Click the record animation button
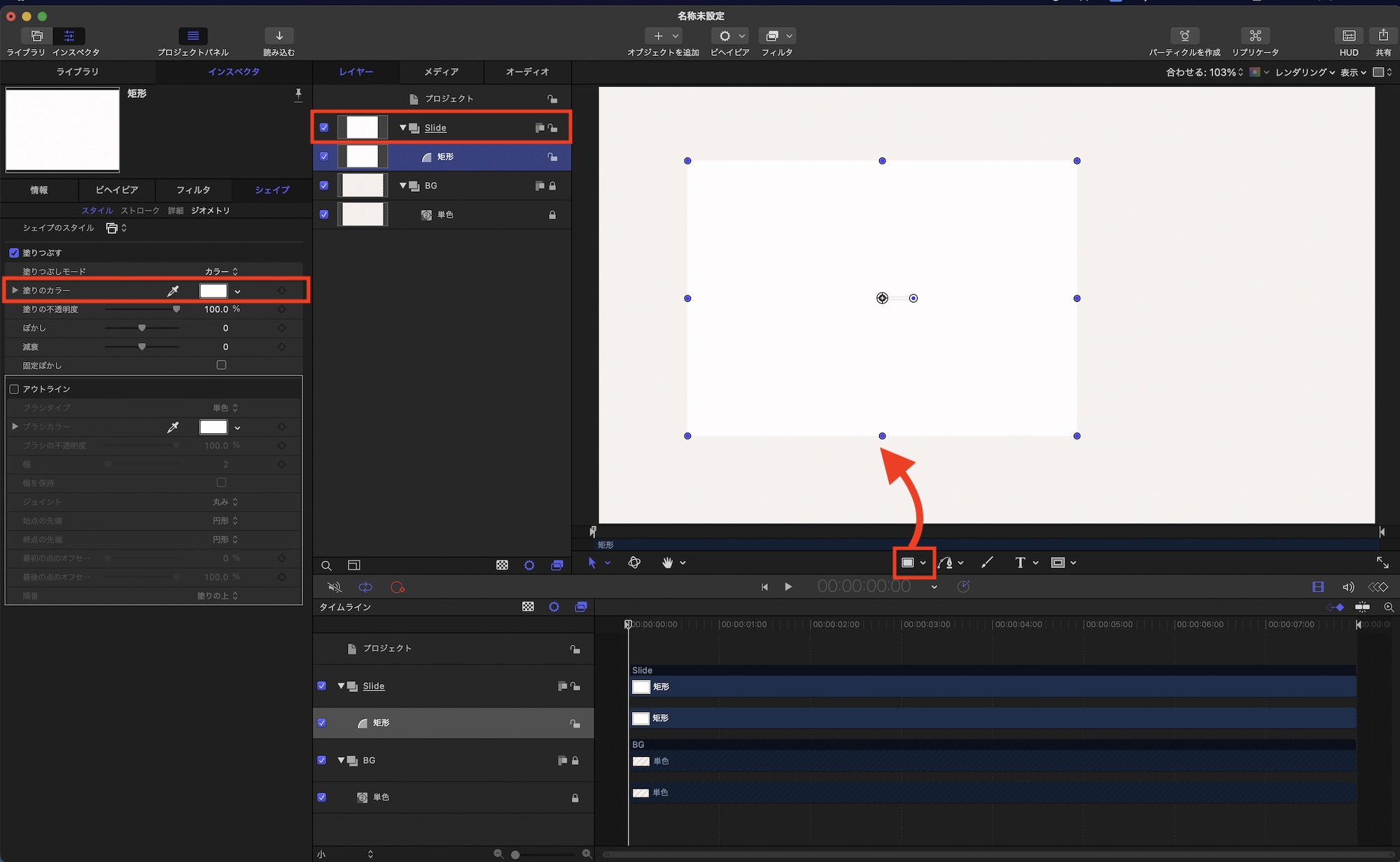The width and height of the screenshot is (1400, 862). (398, 587)
